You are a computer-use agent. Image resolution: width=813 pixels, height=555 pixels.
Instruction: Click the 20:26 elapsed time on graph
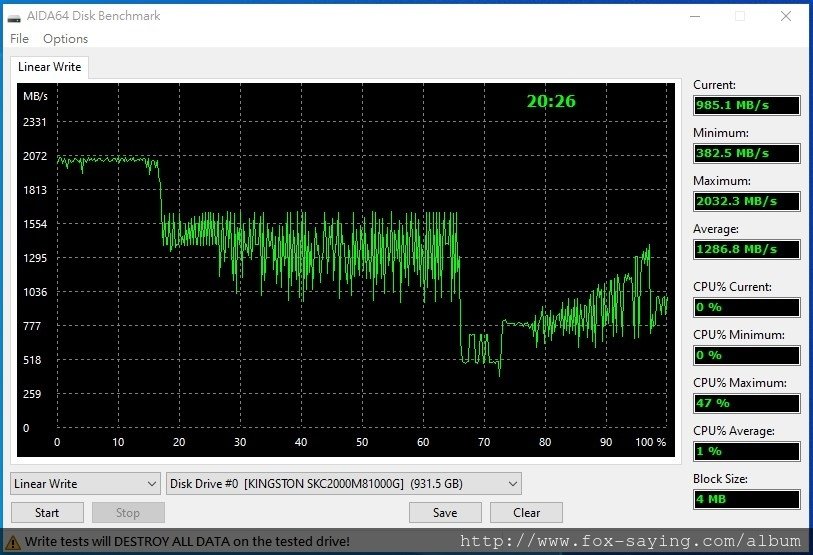click(551, 101)
